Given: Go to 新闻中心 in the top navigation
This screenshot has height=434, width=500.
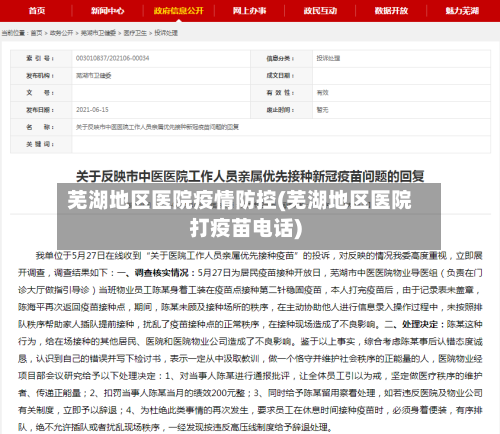Looking at the screenshot, I should pyautogui.click(x=107, y=11).
